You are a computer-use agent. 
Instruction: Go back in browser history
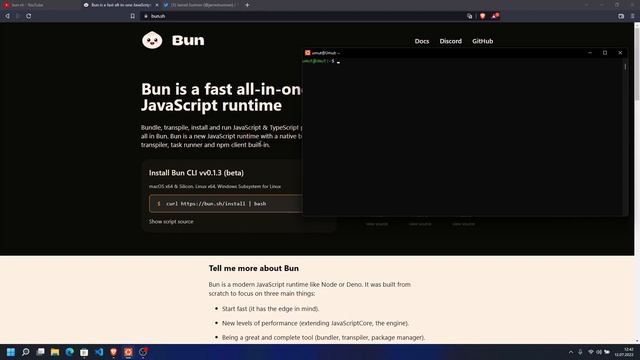pyautogui.click(x=7, y=16)
